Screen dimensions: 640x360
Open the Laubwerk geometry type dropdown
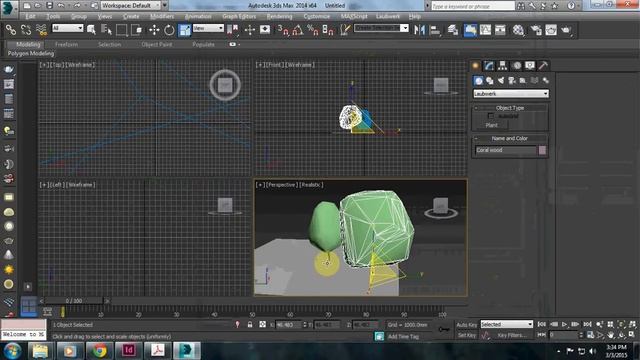click(x=511, y=94)
